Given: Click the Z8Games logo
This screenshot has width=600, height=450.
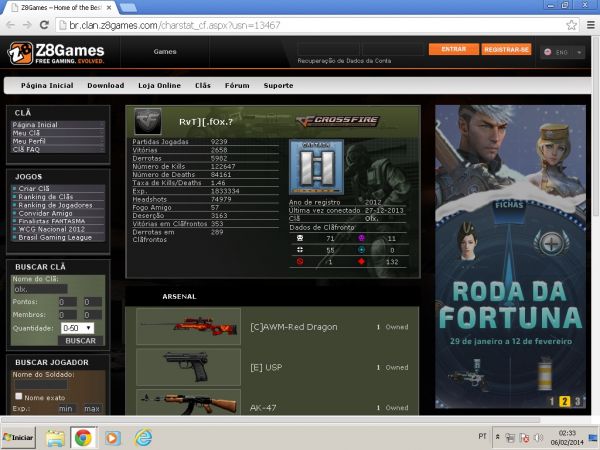Looking at the screenshot, I should click(56, 53).
